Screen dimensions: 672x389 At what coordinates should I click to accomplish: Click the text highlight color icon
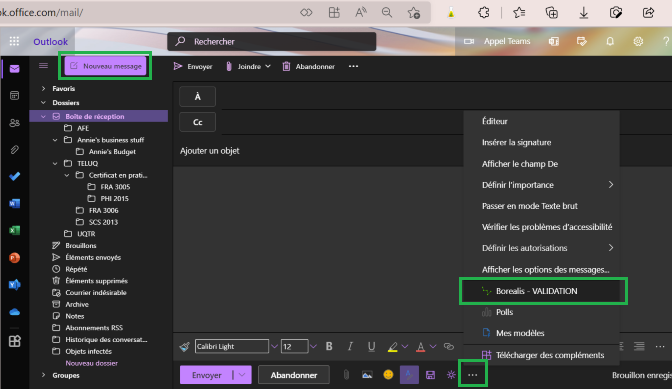(393, 347)
